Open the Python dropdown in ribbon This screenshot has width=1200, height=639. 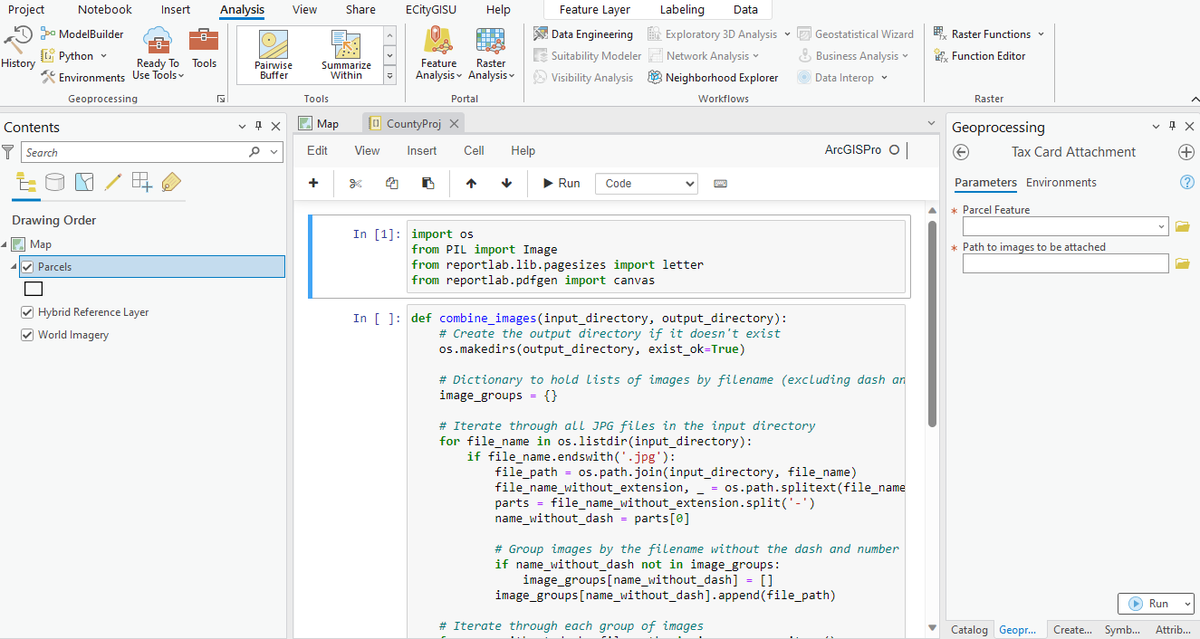click(x=103, y=56)
